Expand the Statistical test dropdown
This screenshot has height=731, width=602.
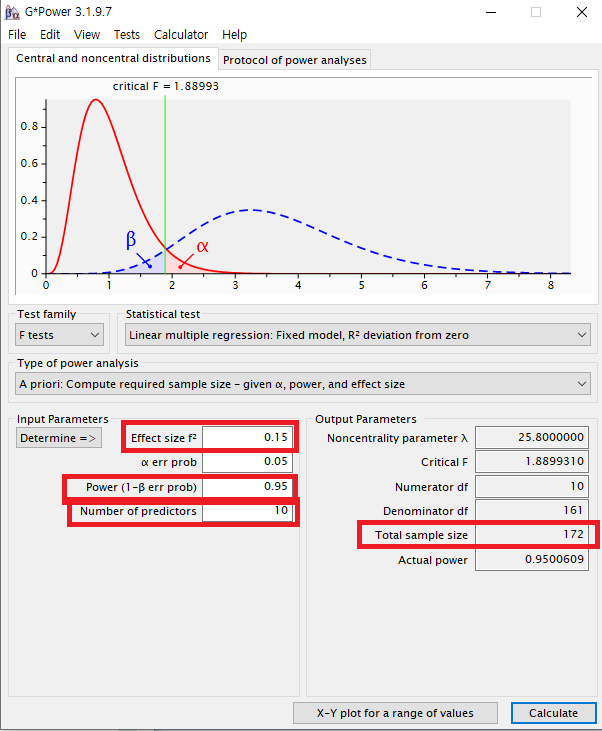pos(358,335)
